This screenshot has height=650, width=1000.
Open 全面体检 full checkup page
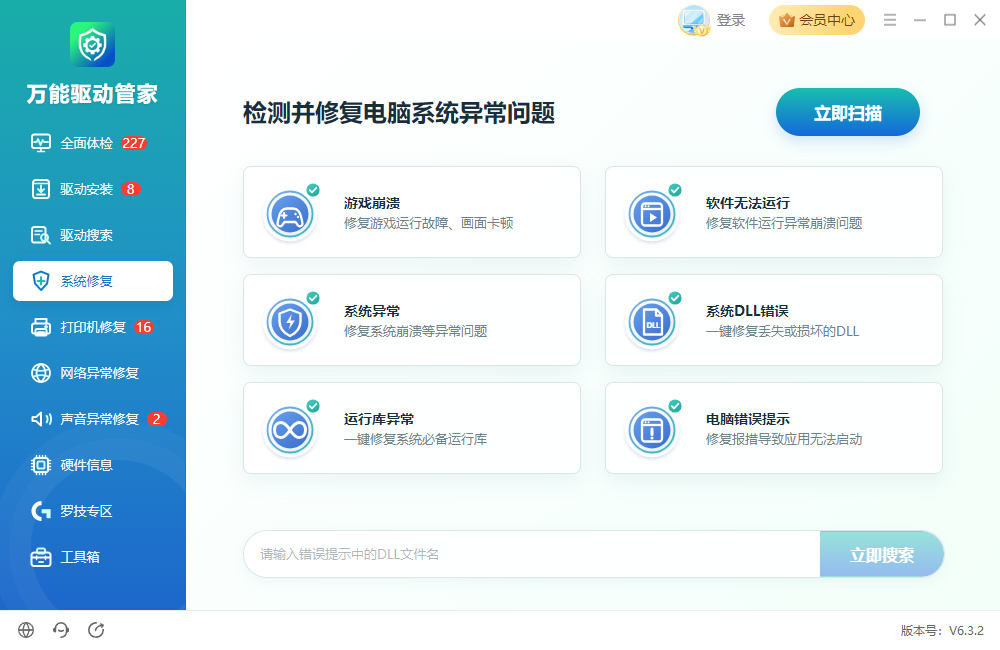coord(93,143)
